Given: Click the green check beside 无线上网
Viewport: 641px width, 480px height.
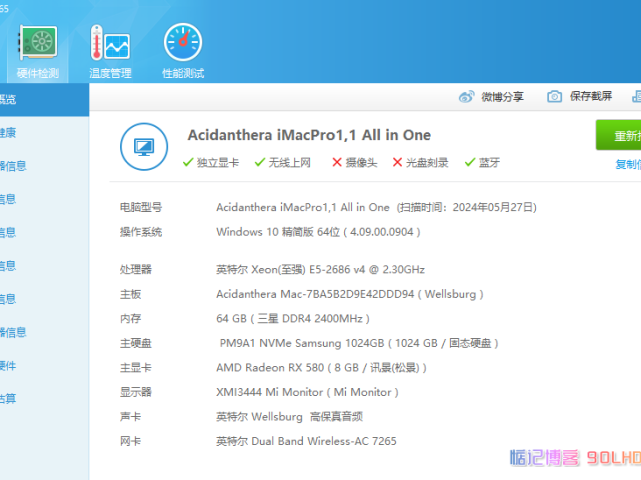Looking at the screenshot, I should tap(260, 162).
